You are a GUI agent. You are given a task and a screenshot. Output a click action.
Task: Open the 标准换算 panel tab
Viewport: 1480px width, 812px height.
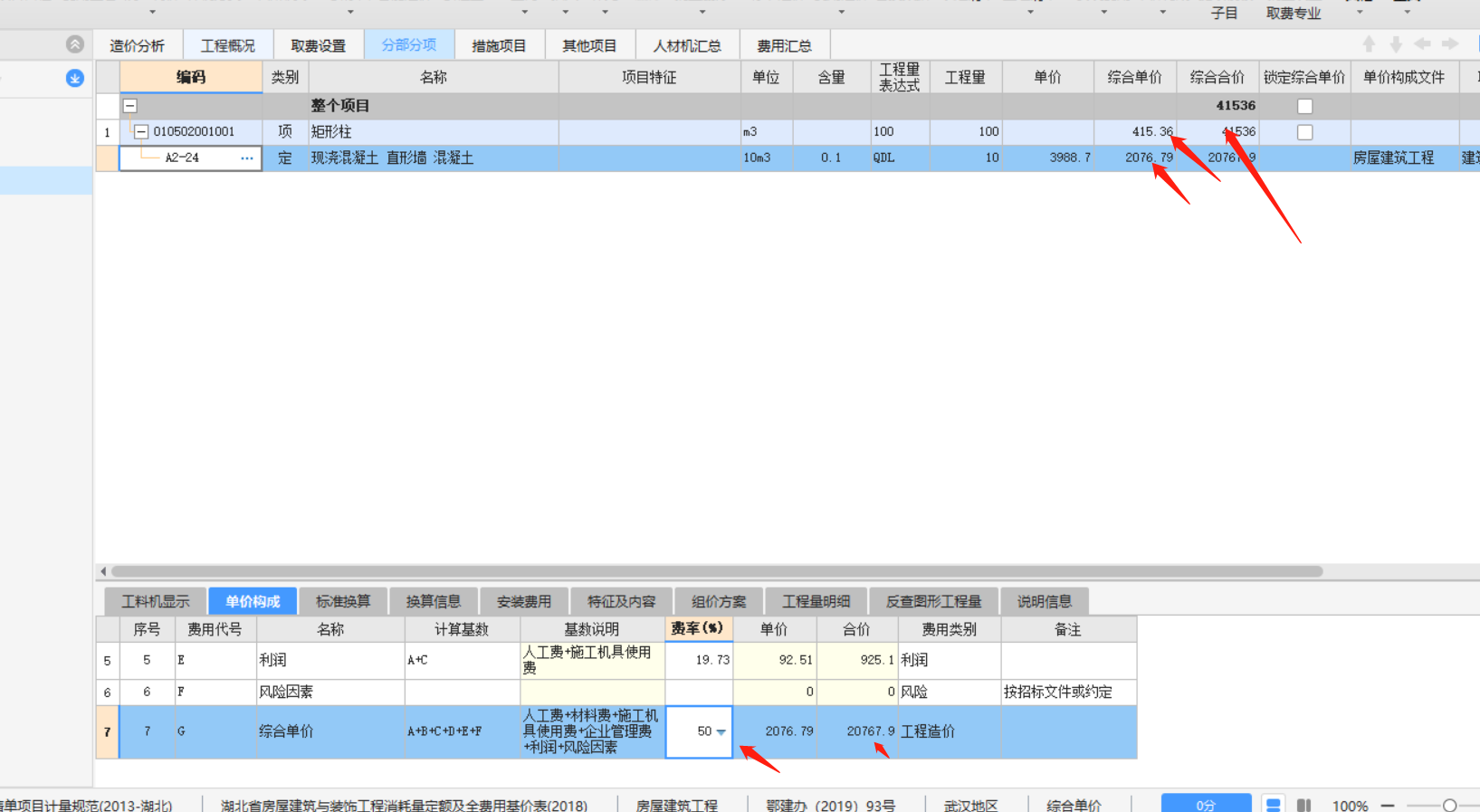tap(343, 601)
